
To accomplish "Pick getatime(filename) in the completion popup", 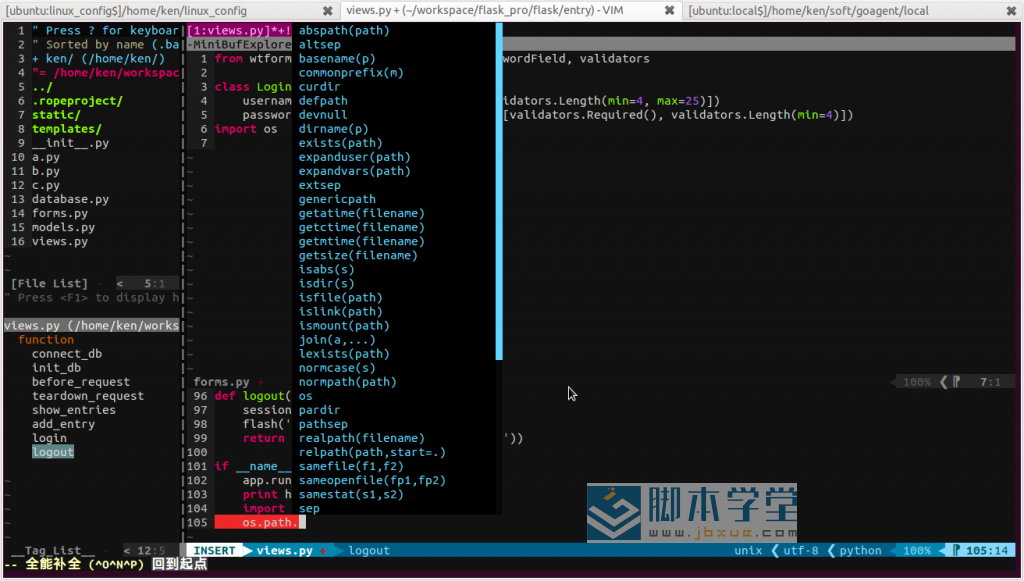I will [361, 213].
